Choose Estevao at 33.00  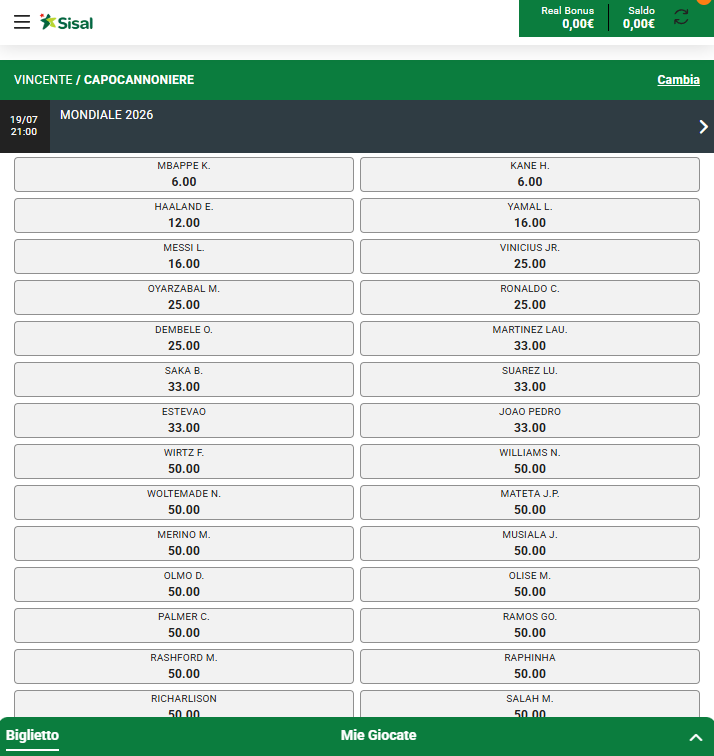point(184,420)
